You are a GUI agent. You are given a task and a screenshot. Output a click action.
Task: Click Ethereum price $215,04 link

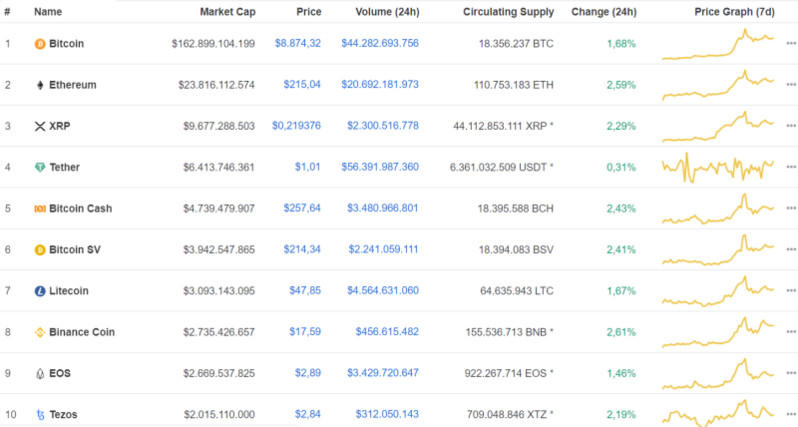click(301, 85)
